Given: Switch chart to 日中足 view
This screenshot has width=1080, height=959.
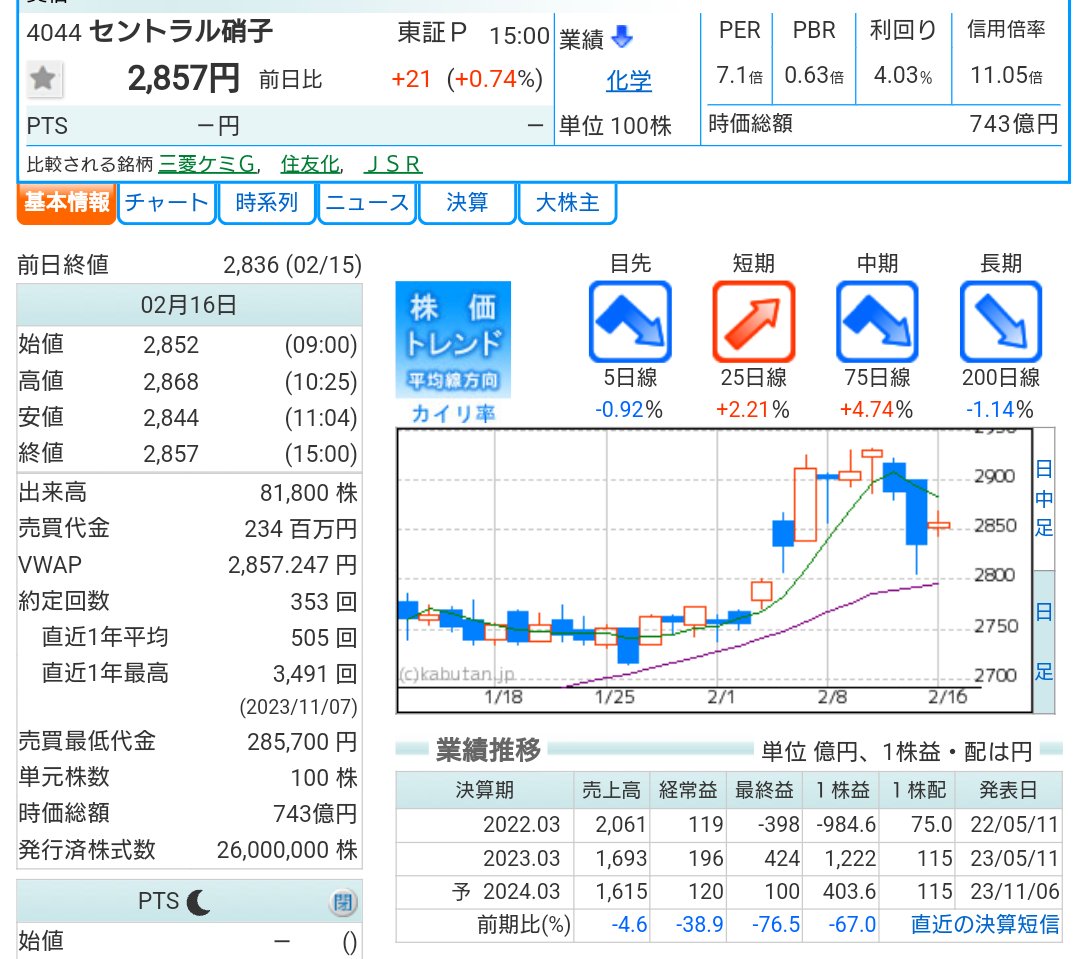Looking at the screenshot, I should point(1044,499).
